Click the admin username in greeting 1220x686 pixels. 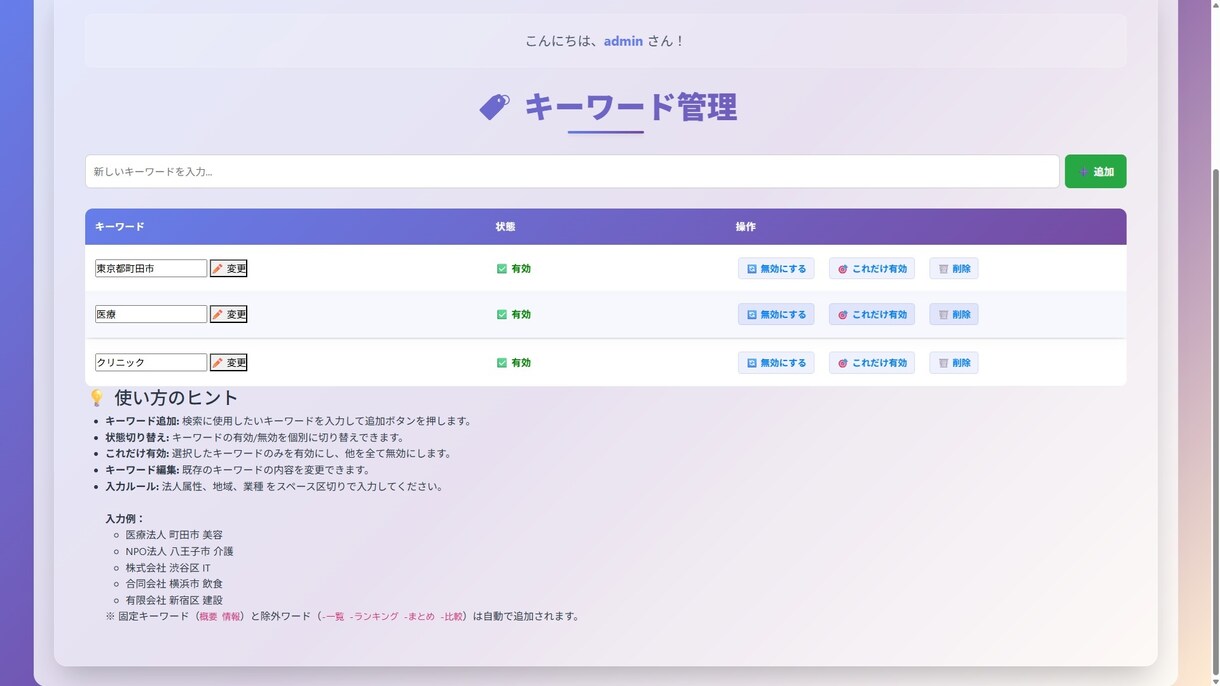623,41
